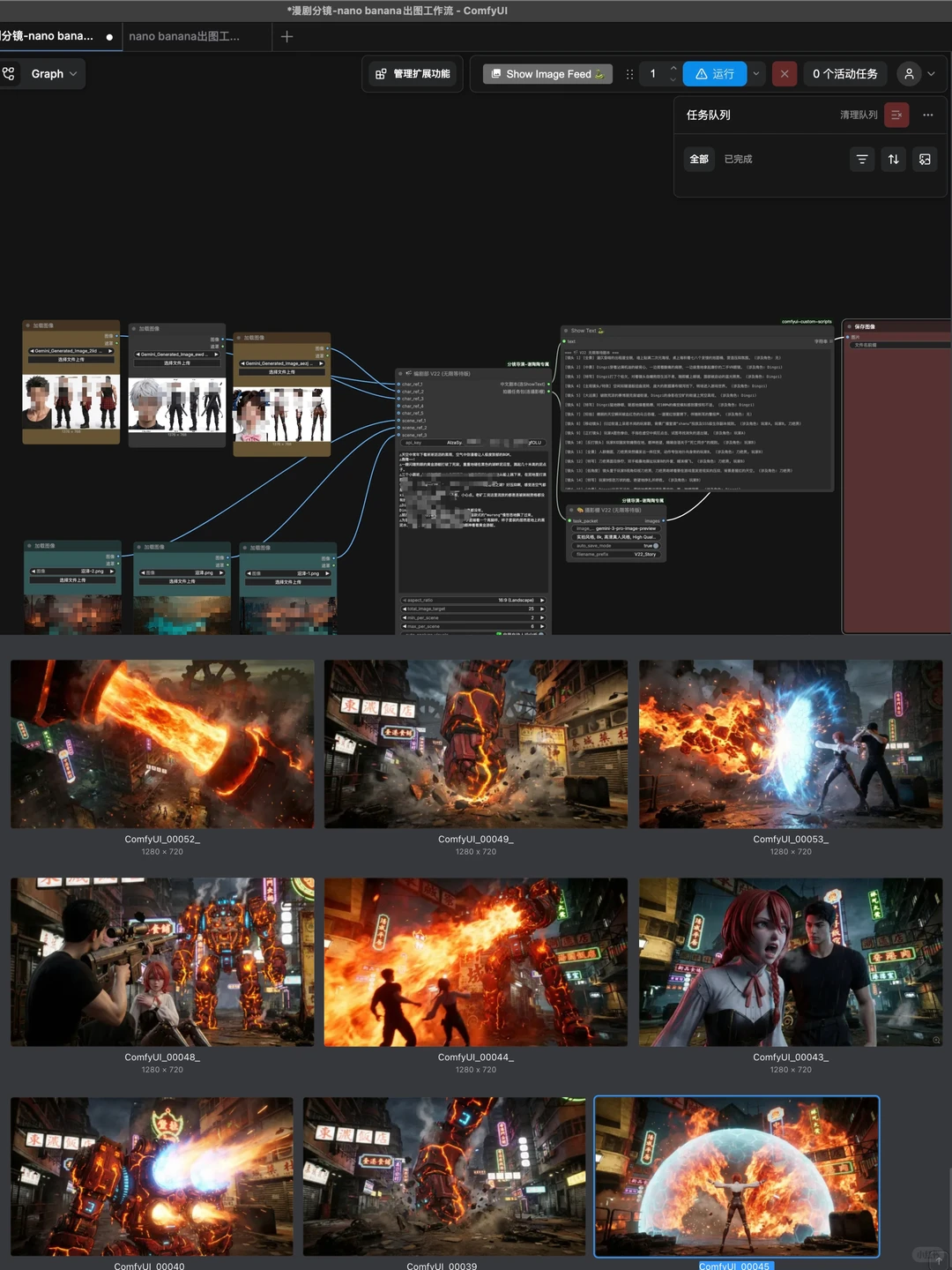The image size is (952, 1270).
Task: Click the red cancel task button
Action: pyautogui.click(x=784, y=74)
